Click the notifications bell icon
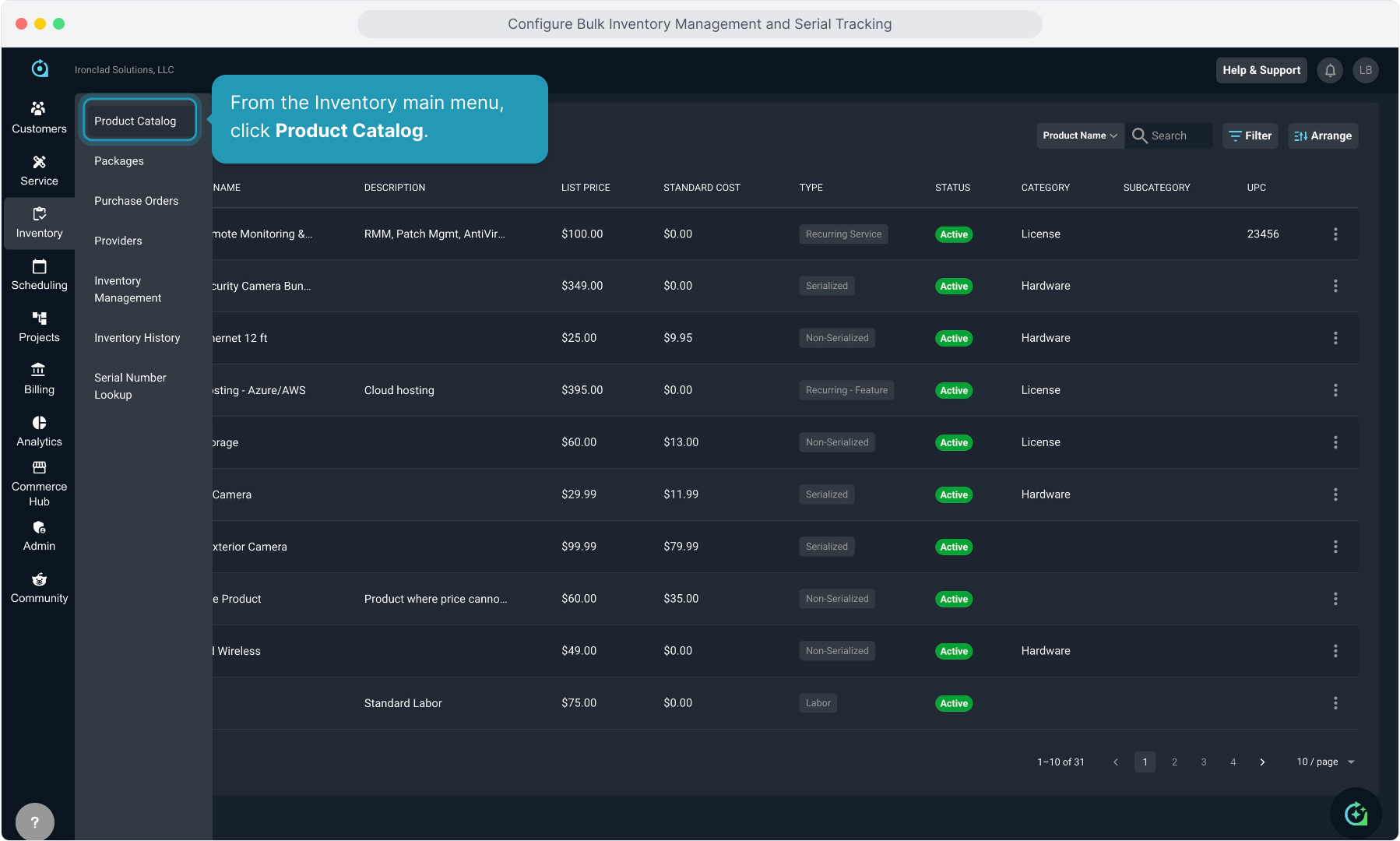Viewport: 1400px width, 841px height. click(x=1330, y=70)
